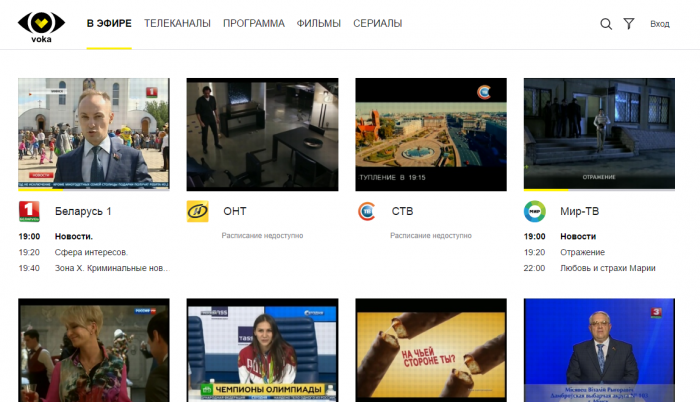The width and height of the screenshot is (700, 402).
Task: Open the ФИЛЬМЫ section
Action: 318,23
